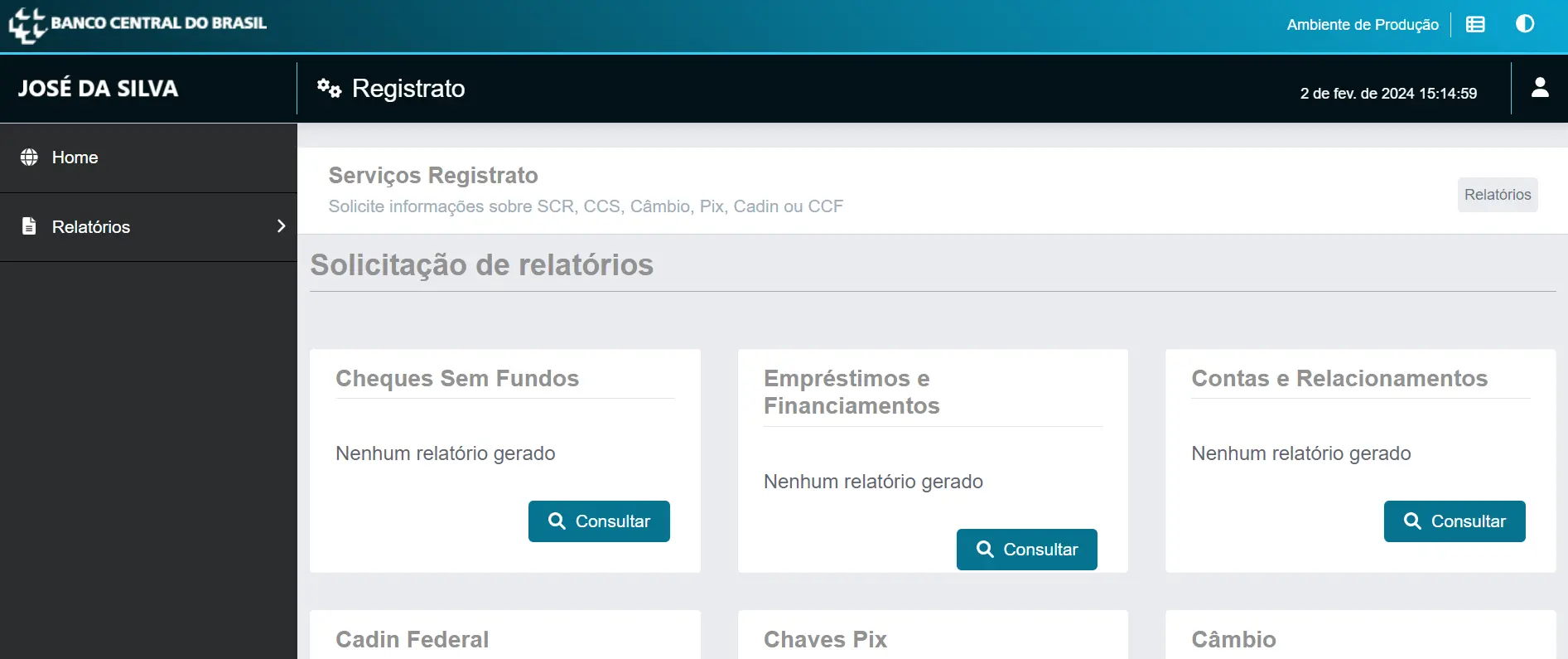The width and height of the screenshot is (1568, 659).
Task: Click the Registrato page title
Action: pos(408,89)
